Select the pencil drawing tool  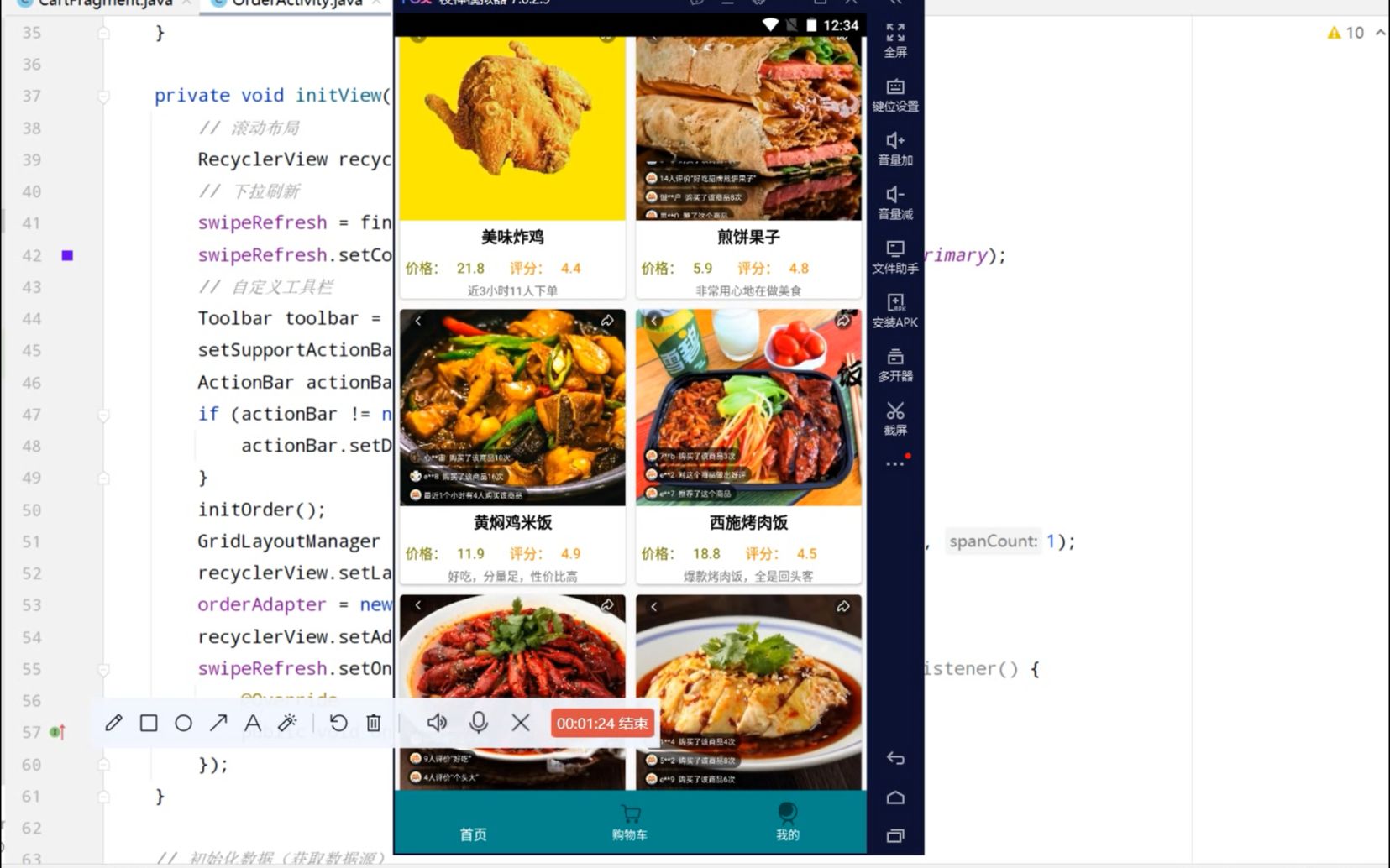pos(114,723)
